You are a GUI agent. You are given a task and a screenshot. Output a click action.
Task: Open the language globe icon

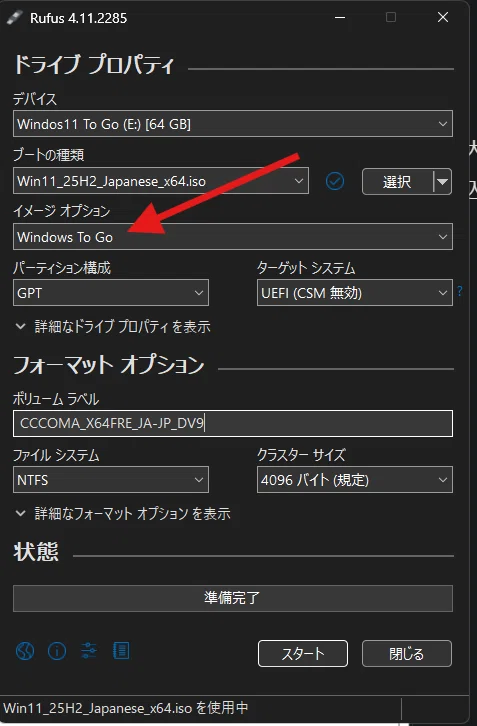[25, 651]
